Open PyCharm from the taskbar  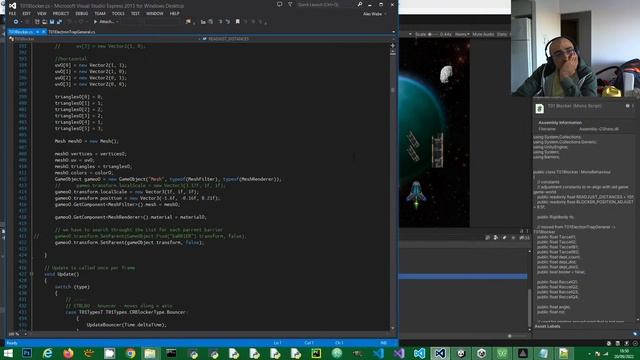(316, 353)
